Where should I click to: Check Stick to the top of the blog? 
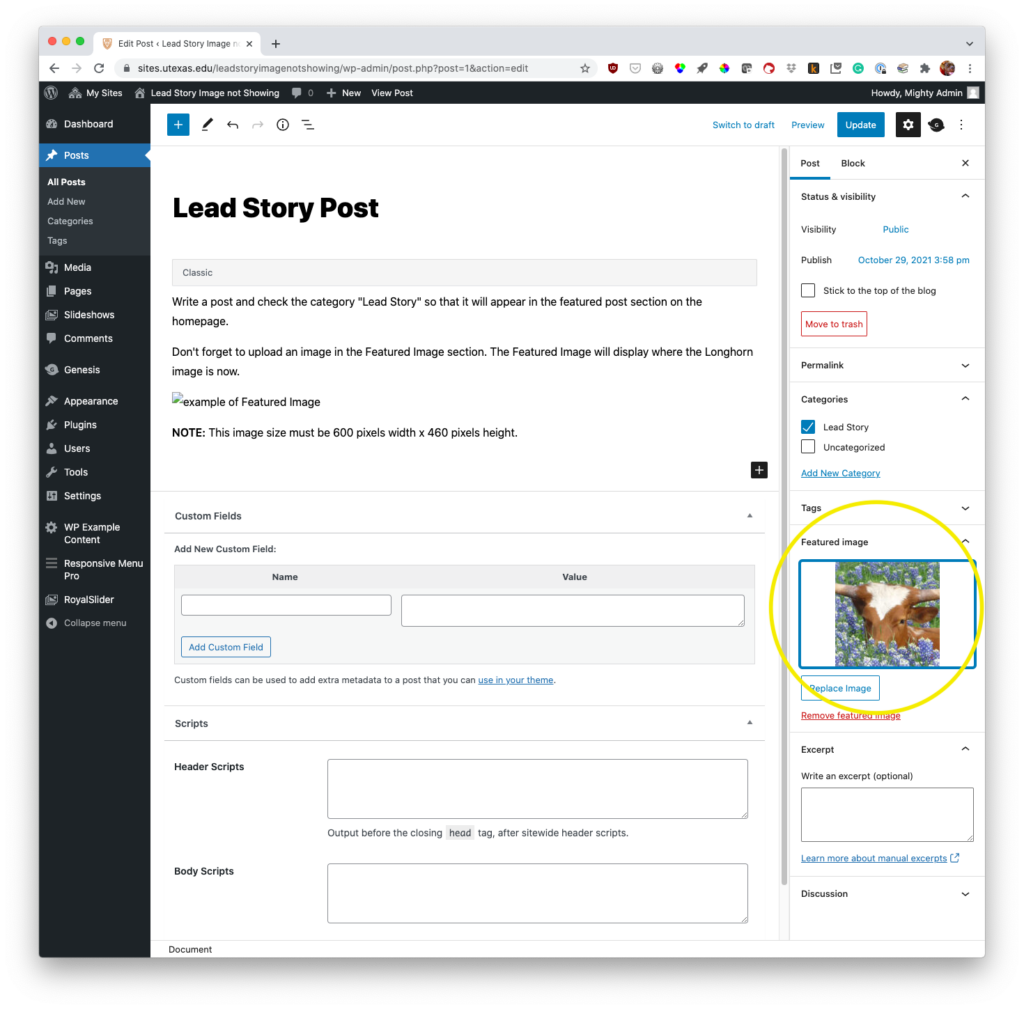[808, 290]
